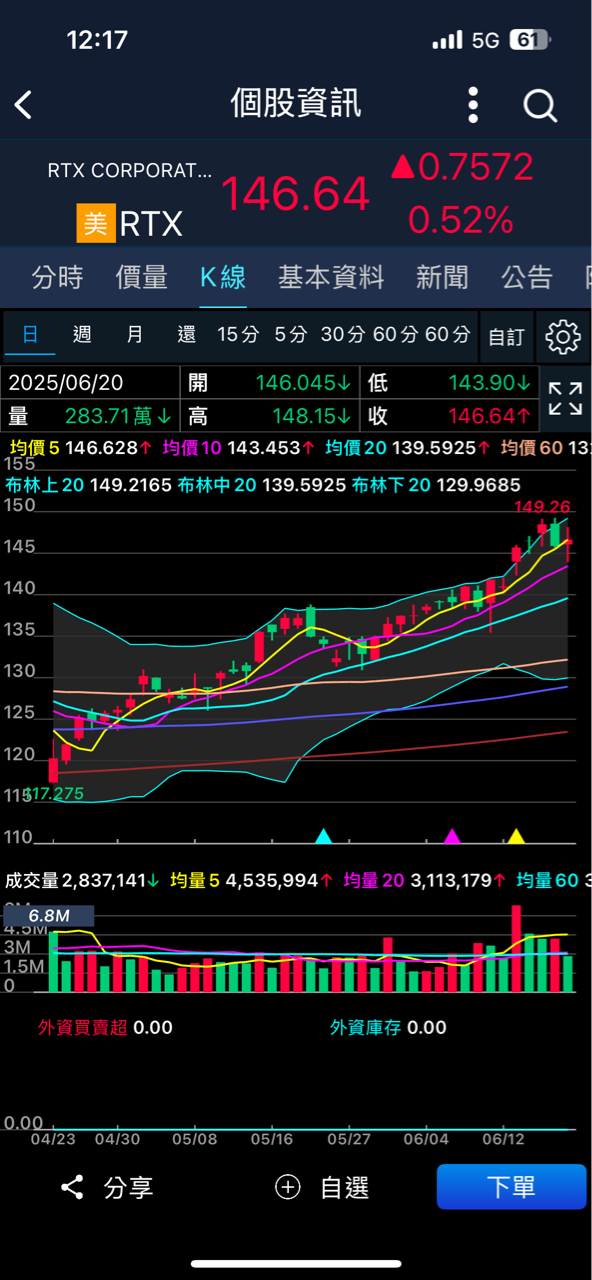Image resolution: width=592 pixels, height=1280 pixels.
Task: Tap the 個股資訊 page title
Action: click(296, 103)
